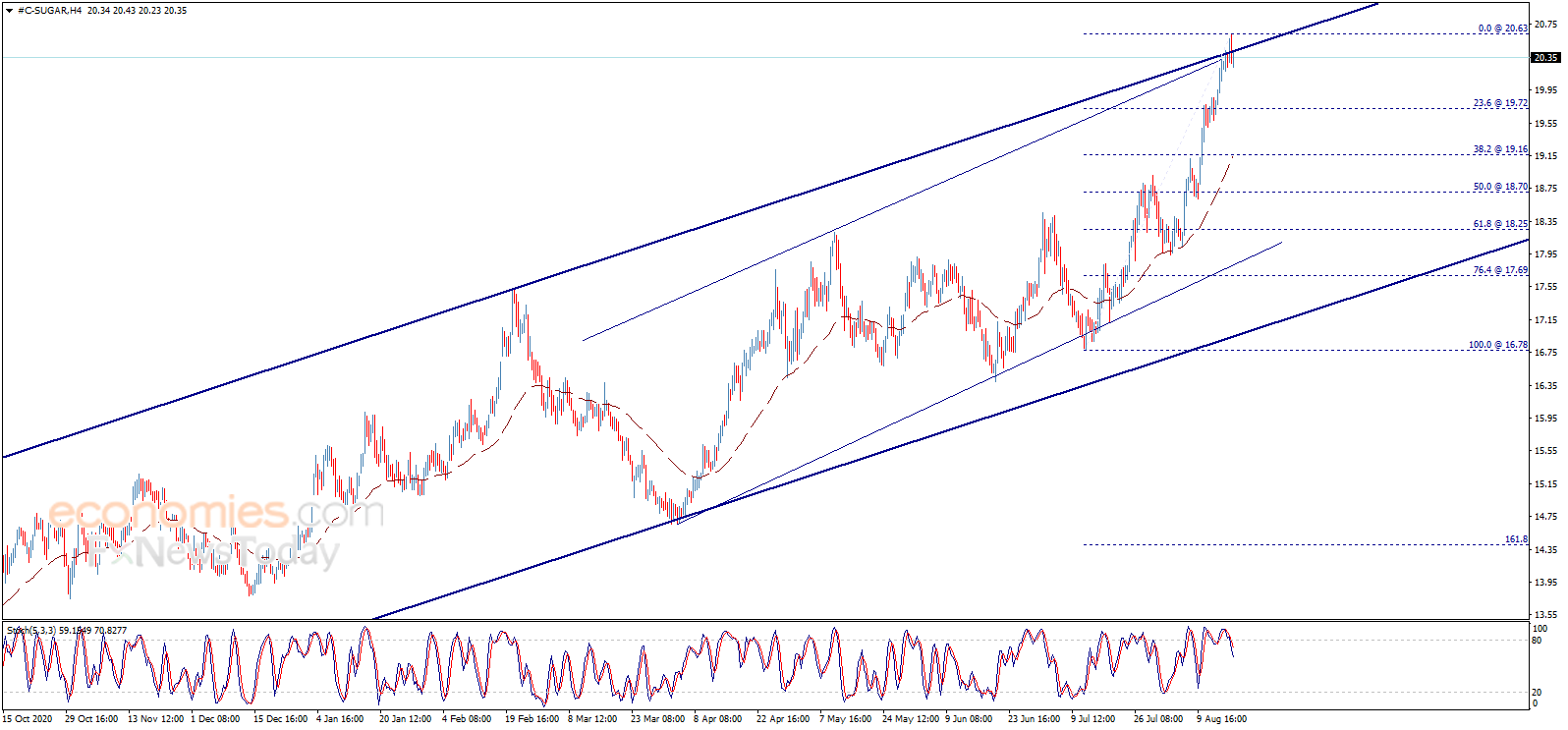Viewport: 1568px width, 730px height.
Task: Click the stochastic 100 level label
Action: pyautogui.click(x=1540, y=629)
